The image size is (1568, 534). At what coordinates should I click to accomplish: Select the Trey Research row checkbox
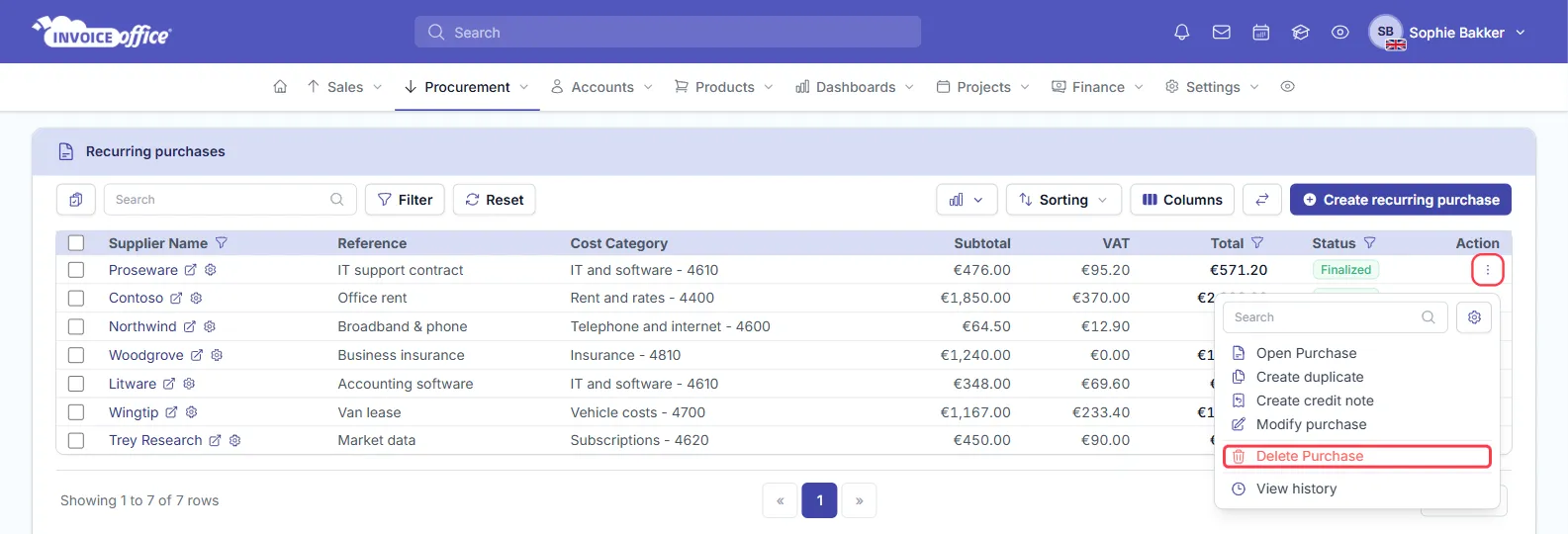(76, 440)
